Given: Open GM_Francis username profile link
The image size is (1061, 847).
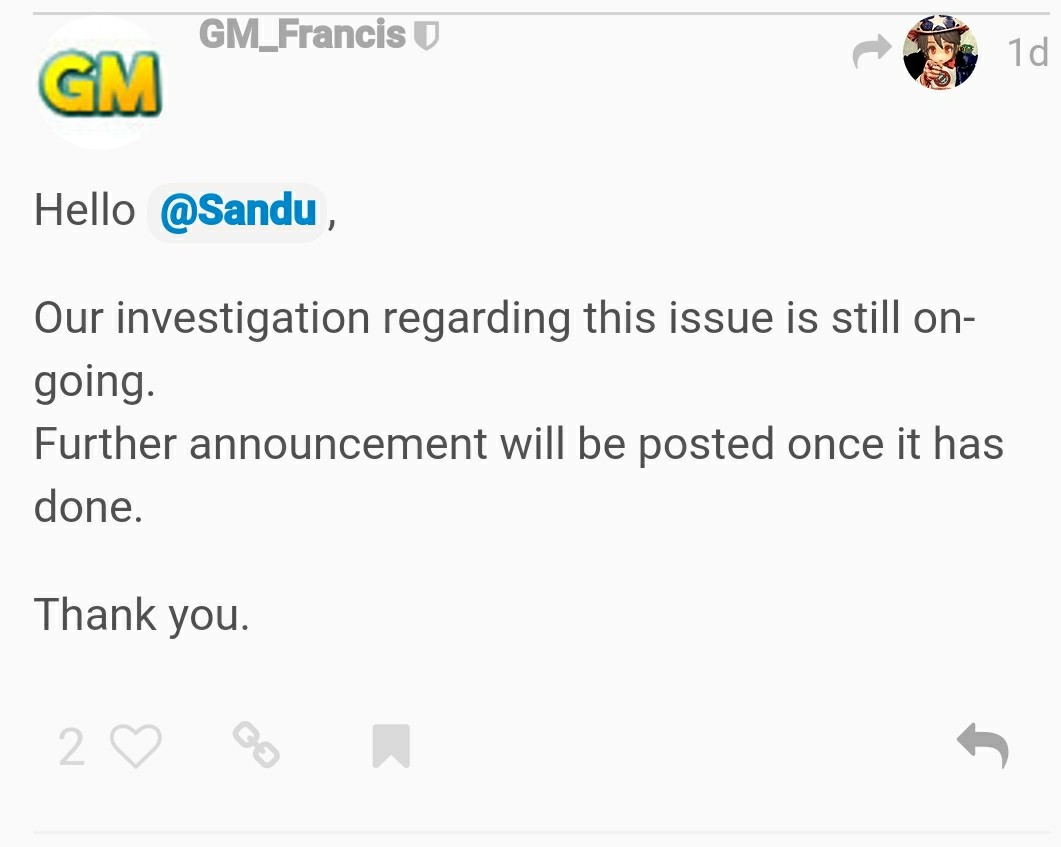Looking at the screenshot, I should coord(302,36).
